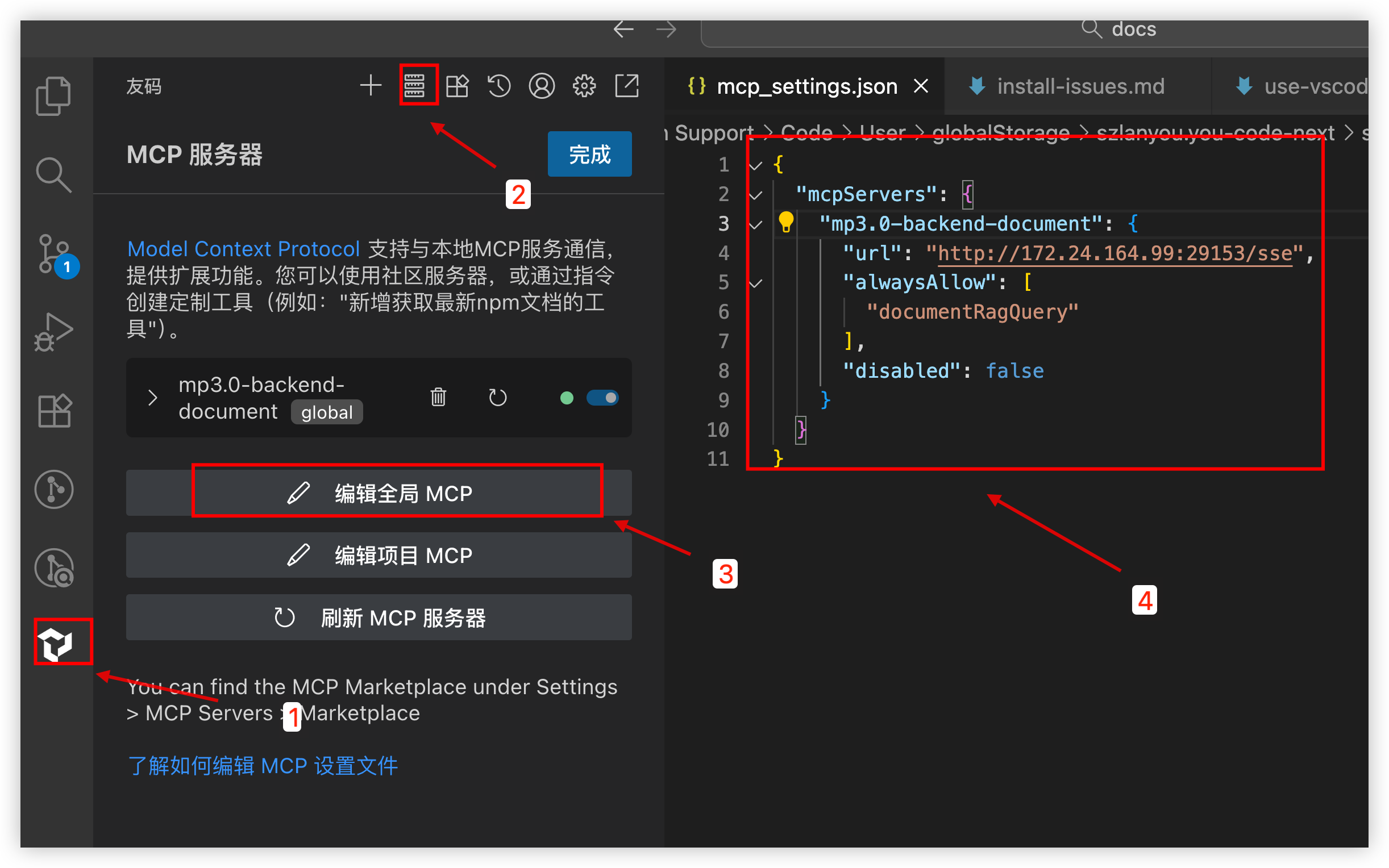Open the Model Context Protocol link
1389x868 pixels.
(243, 249)
